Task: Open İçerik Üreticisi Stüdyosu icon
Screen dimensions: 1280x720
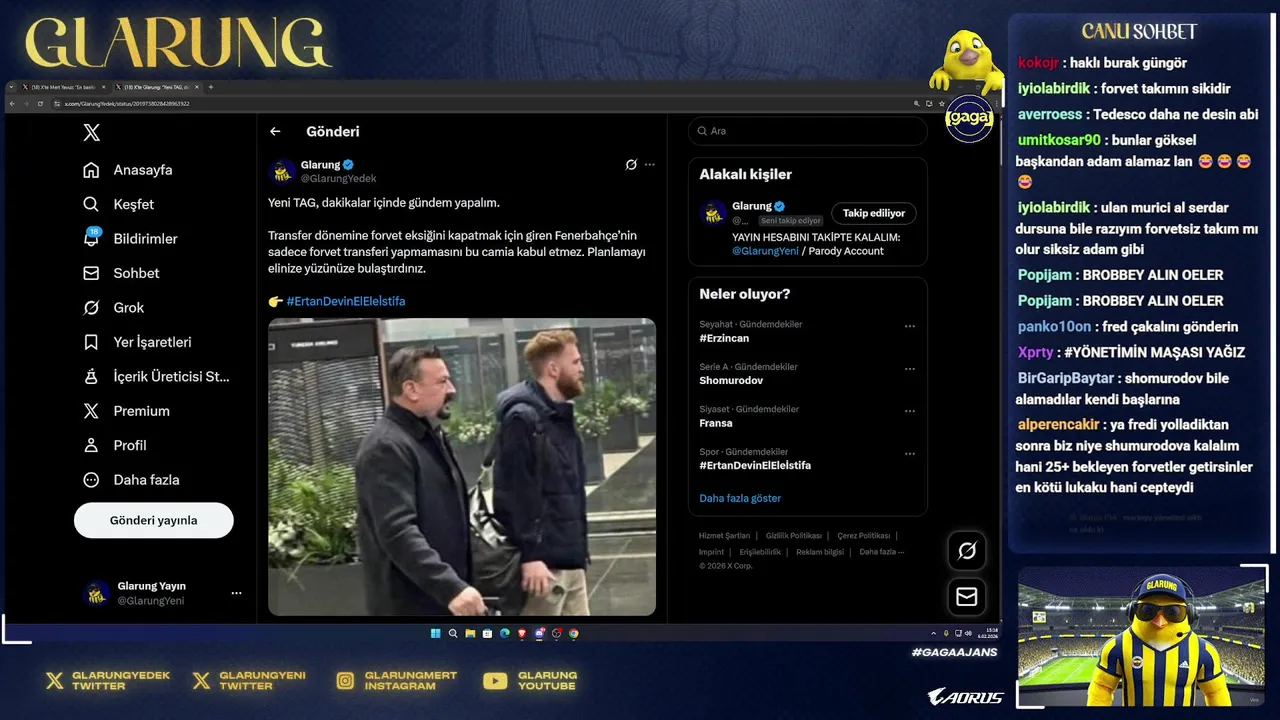Action: tap(91, 376)
